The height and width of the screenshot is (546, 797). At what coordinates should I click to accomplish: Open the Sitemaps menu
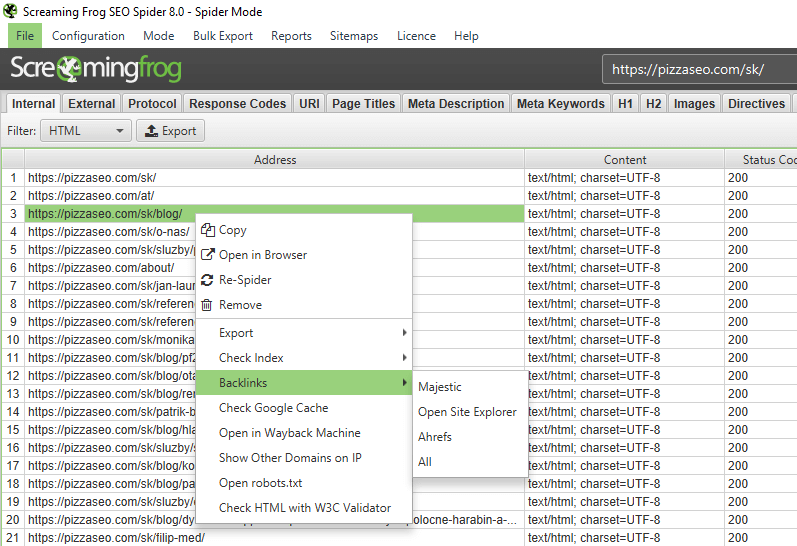pyautogui.click(x=354, y=36)
